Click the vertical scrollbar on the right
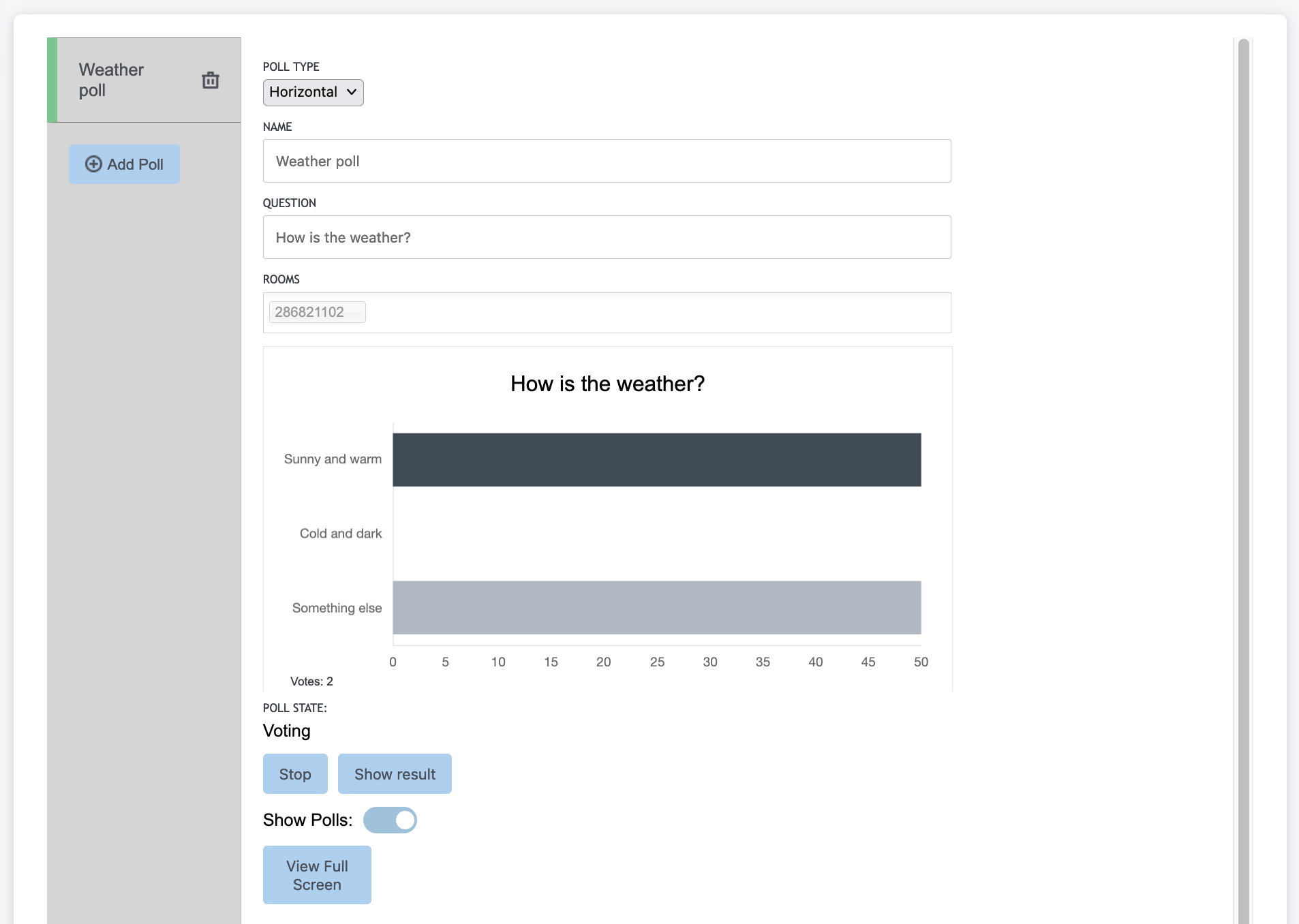 point(1243,477)
